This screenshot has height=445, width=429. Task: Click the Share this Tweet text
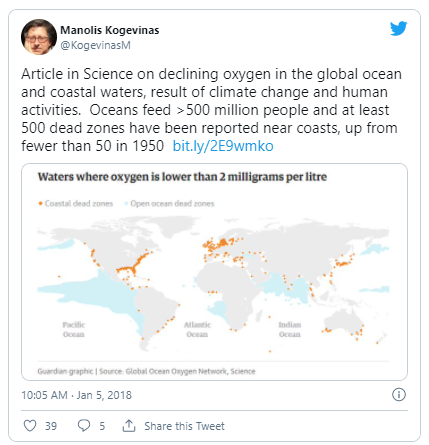[x=184, y=426]
